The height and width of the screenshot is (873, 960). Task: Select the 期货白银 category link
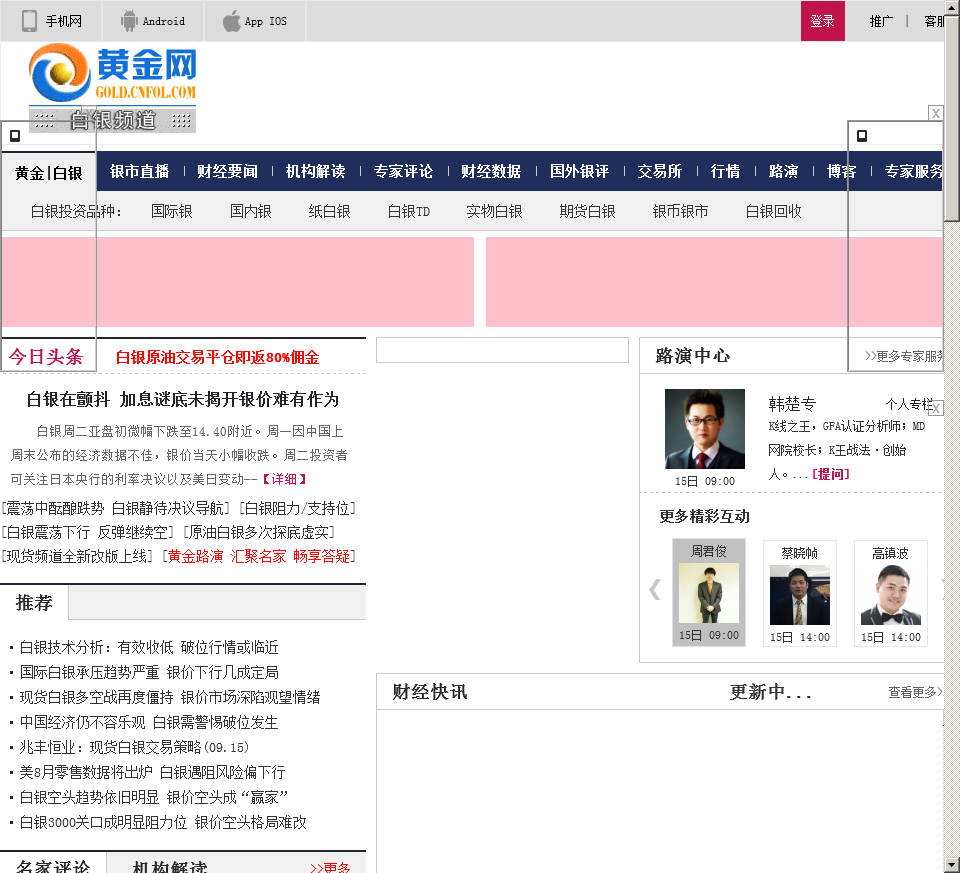click(x=587, y=212)
